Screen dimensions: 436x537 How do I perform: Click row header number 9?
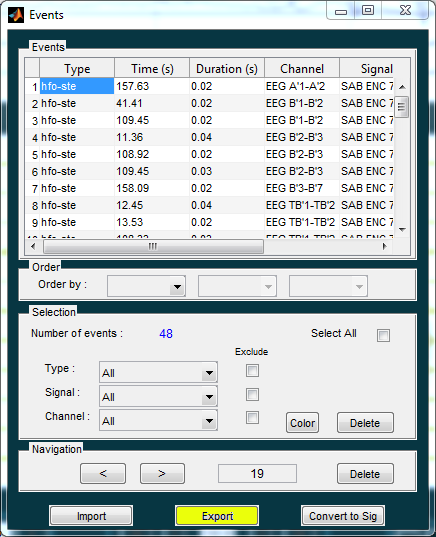tap(33, 222)
